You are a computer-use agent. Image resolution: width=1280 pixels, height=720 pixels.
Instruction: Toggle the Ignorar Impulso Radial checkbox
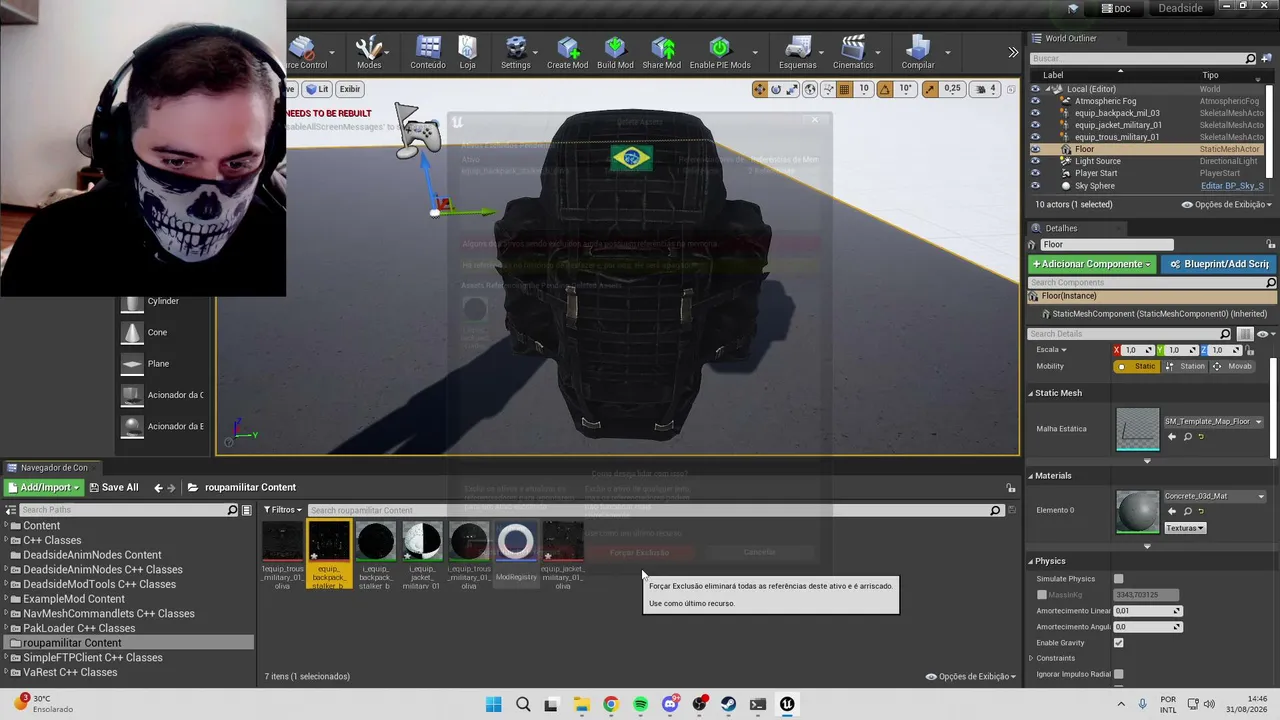(1118, 674)
